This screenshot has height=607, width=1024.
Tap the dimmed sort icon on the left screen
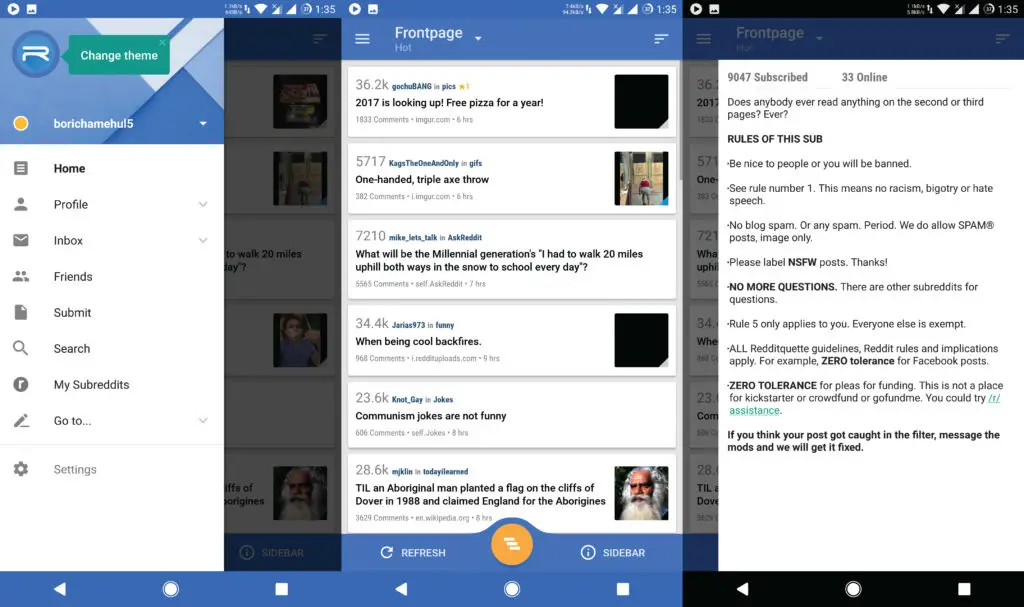pyautogui.click(x=319, y=39)
